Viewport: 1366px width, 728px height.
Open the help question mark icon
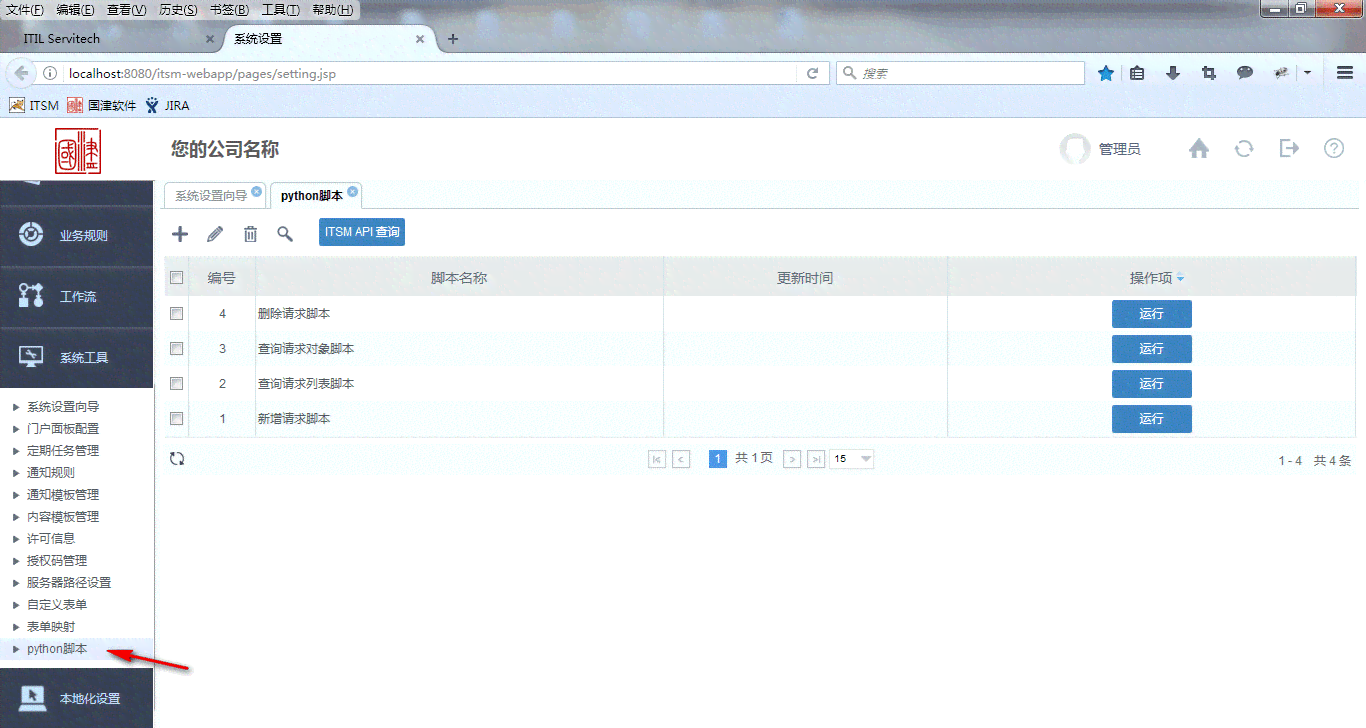(x=1334, y=148)
